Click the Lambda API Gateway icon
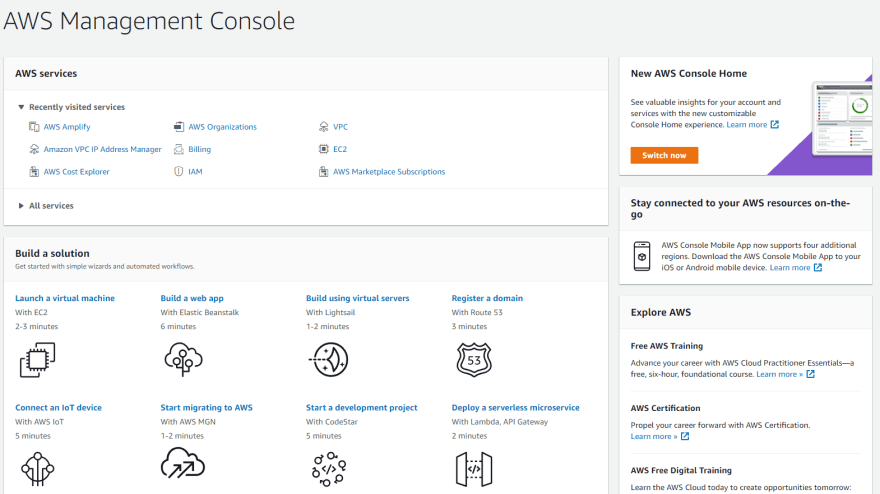This screenshot has width=880, height=494. [x=474, y=469]
